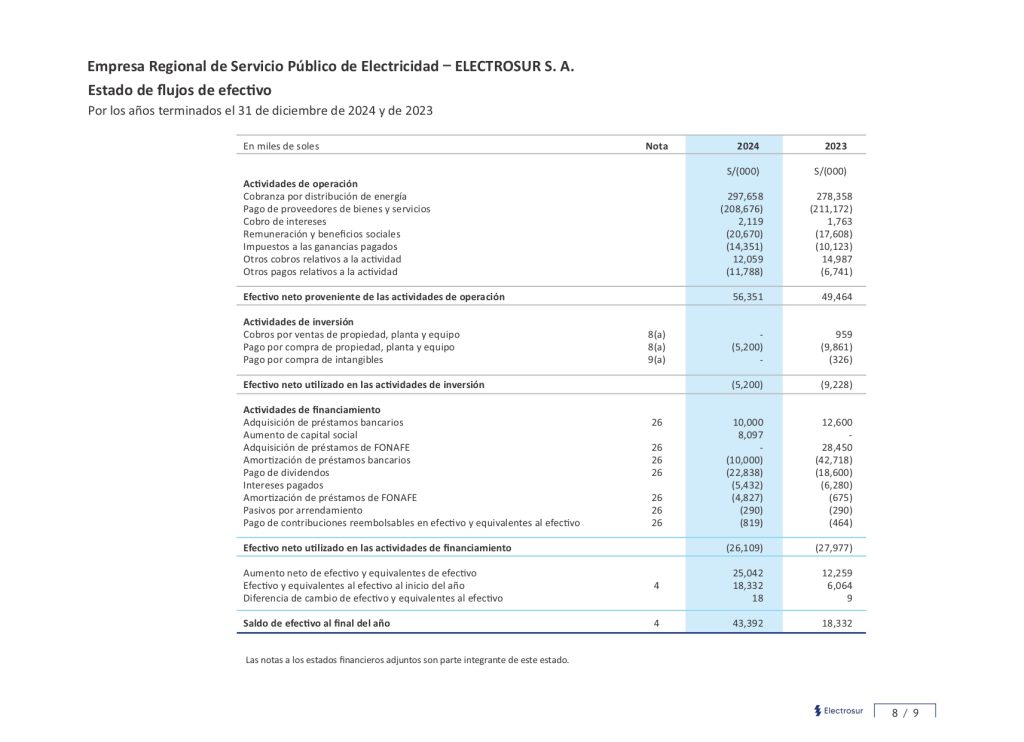Click note 8(a) beside 'Pago por compra de propiedad'
Viewport: 1024px width, 742px height.
tap(656, 347)
